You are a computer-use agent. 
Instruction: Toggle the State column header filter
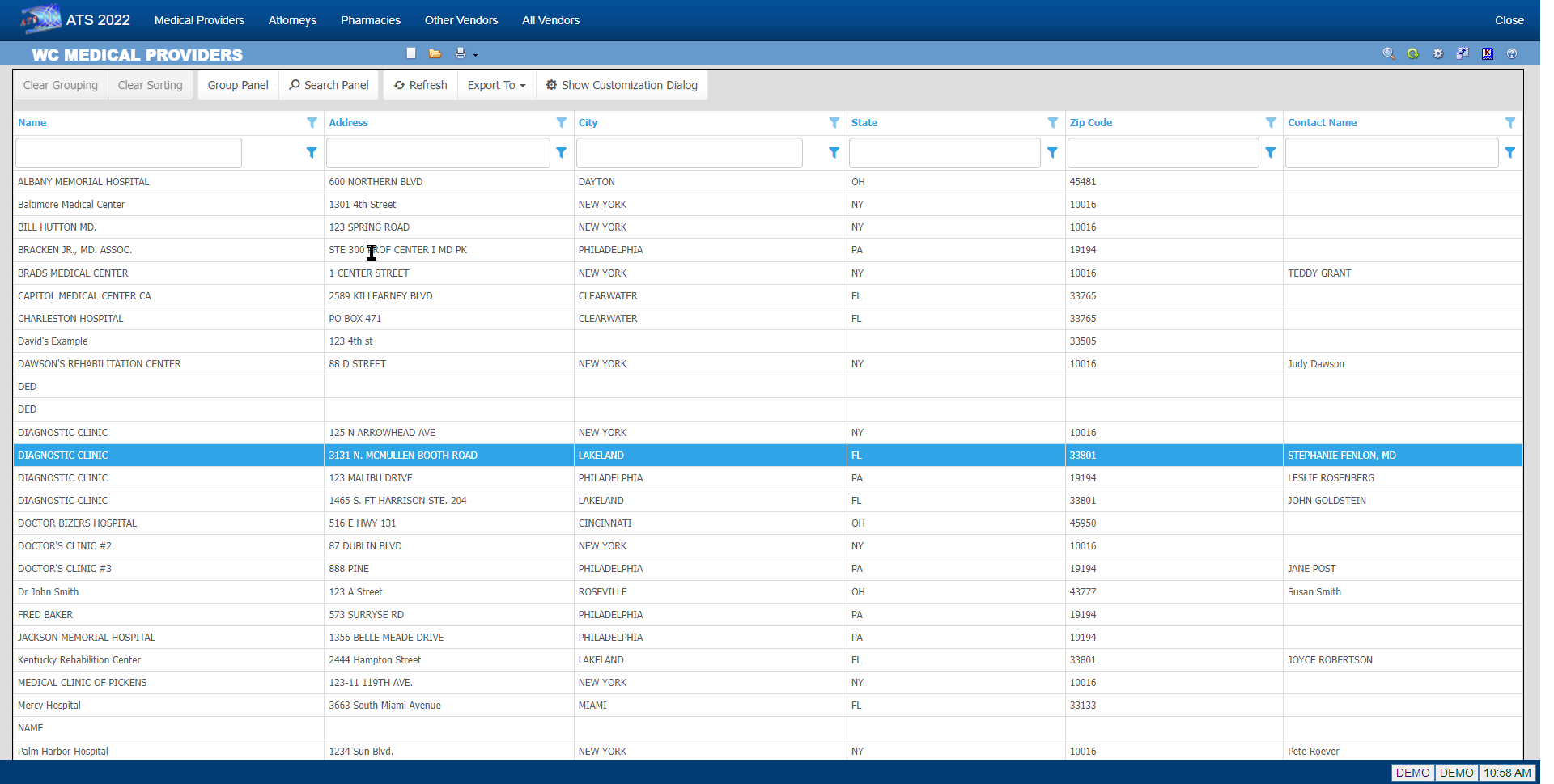1052,123
